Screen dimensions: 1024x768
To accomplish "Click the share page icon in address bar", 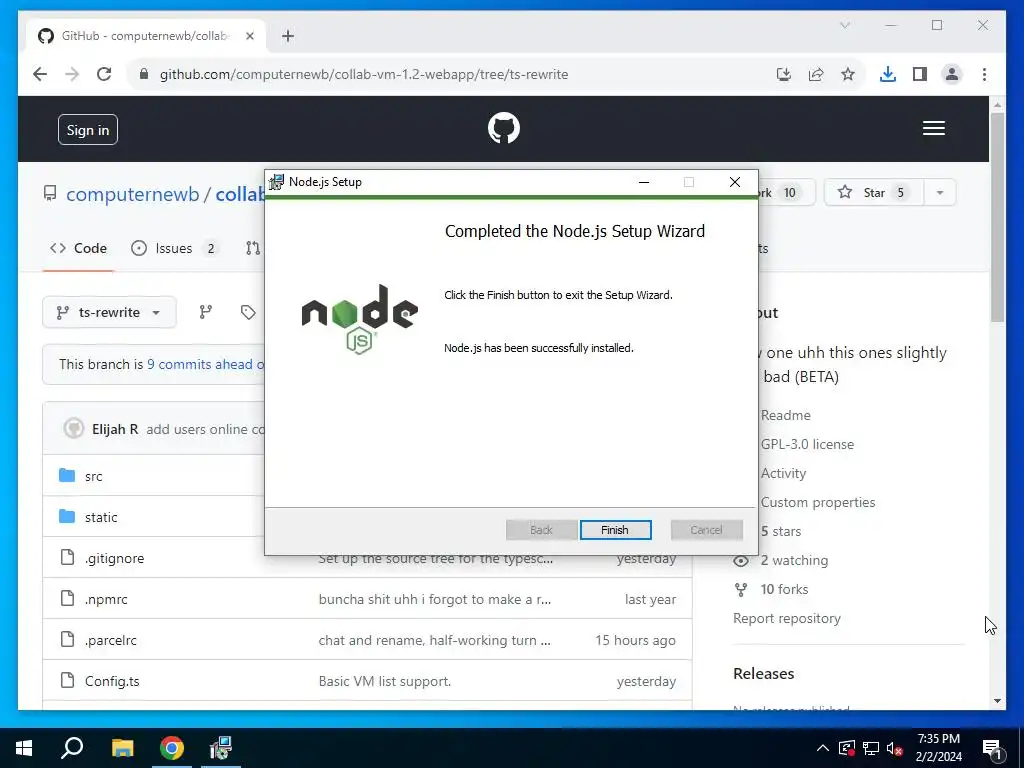I will click(x=816, y=74).
